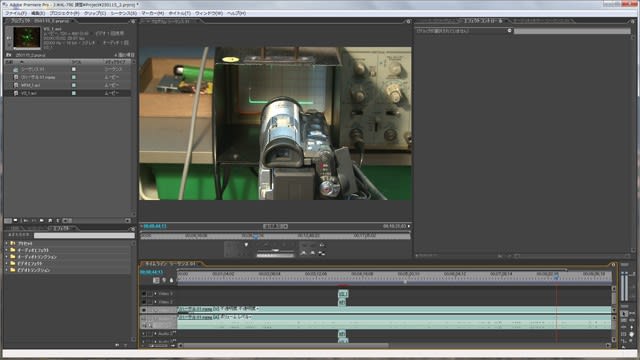Image resolution: width=640 pixels, height=360 pixels.
Task: Choose the Selection tool in tools panel
Action: (x=624, y=313)
